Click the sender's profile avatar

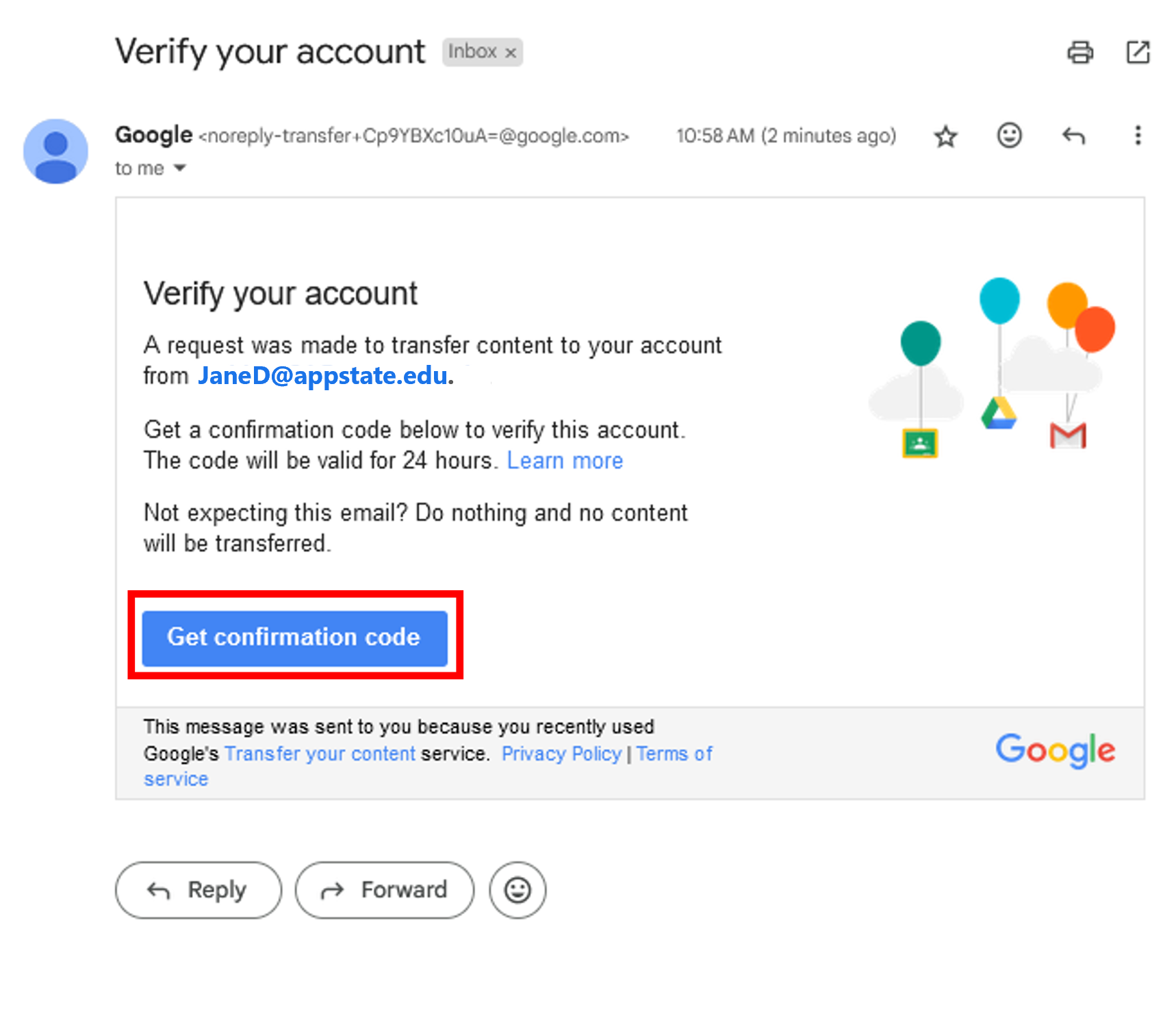[55, 151]
